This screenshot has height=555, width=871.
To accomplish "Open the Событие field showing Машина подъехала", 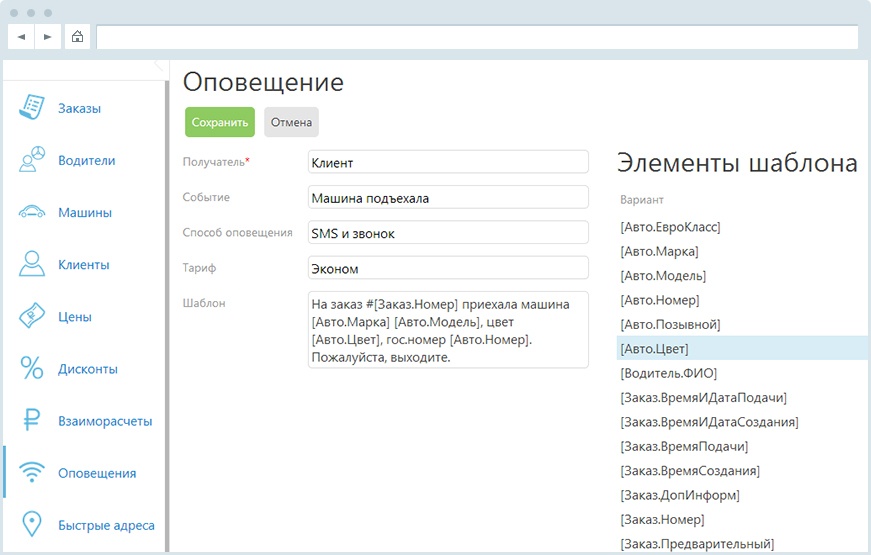I will coord(448,198).
